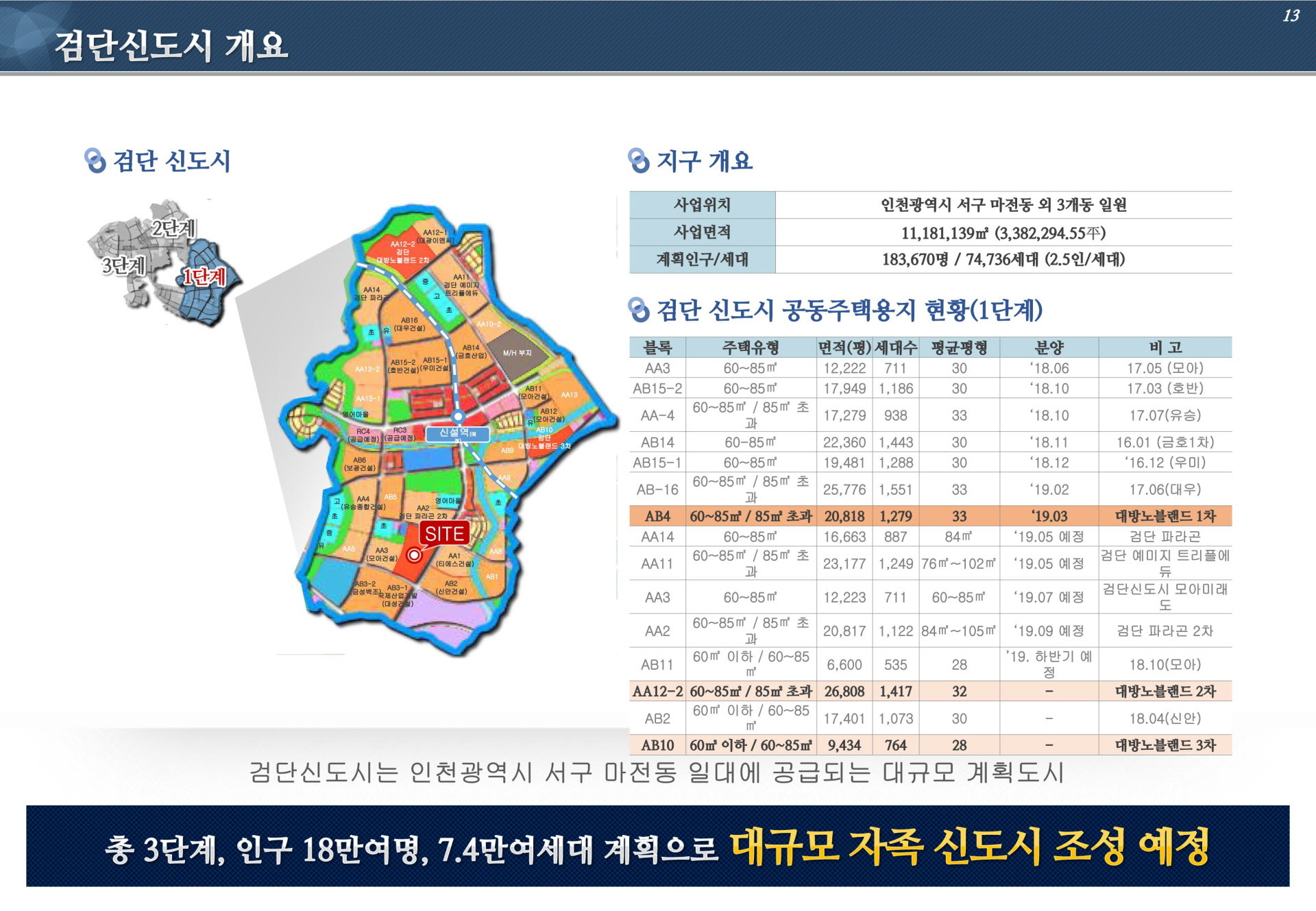
Task: Click the AB16 (대우건설) block on map
Action: (x=409, y=324)
